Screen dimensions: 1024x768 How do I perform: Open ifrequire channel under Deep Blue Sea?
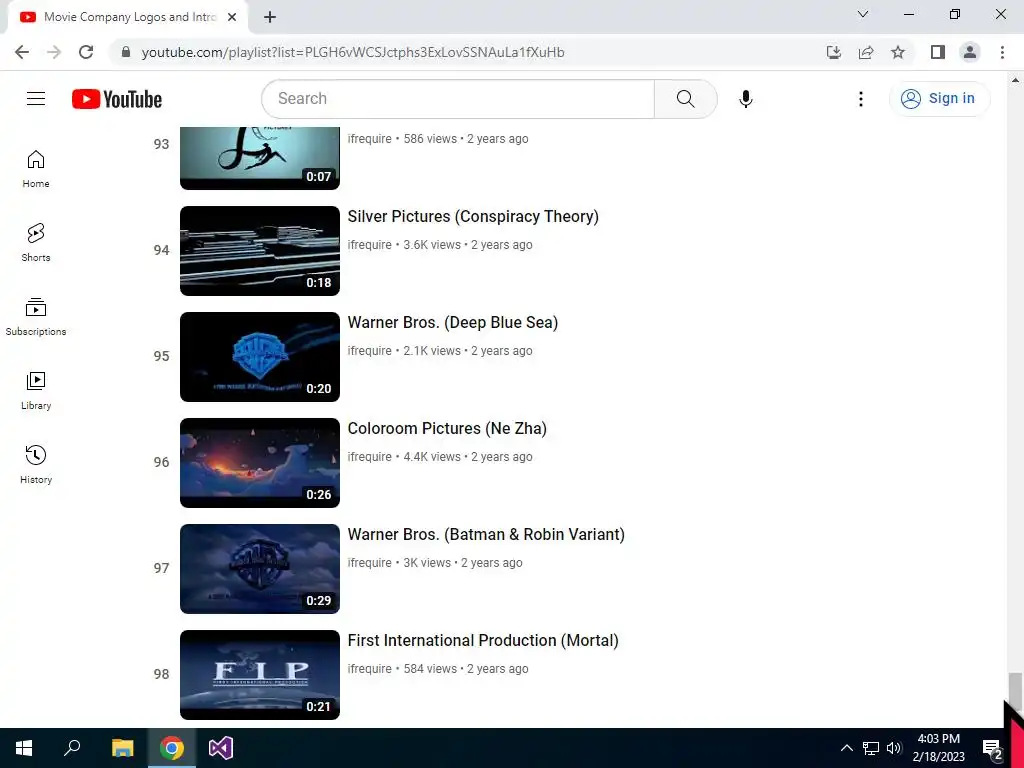[370, 351]
